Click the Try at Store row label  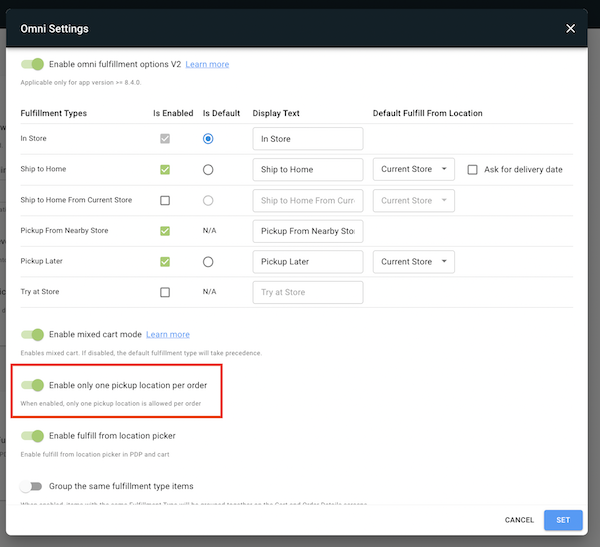(x=40, y=292)
